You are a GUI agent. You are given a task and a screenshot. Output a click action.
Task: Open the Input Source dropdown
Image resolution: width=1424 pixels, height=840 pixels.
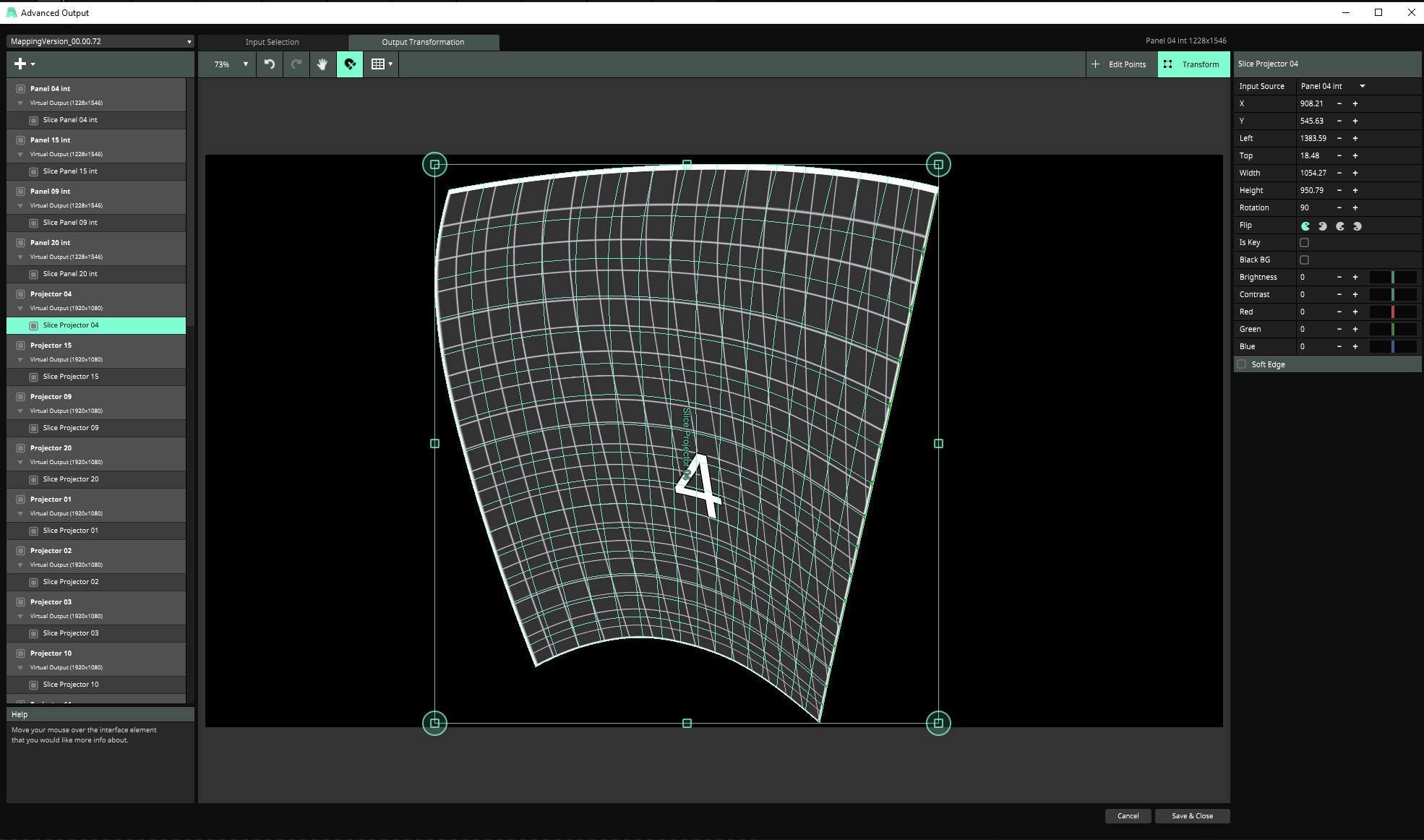(1332, 86)
